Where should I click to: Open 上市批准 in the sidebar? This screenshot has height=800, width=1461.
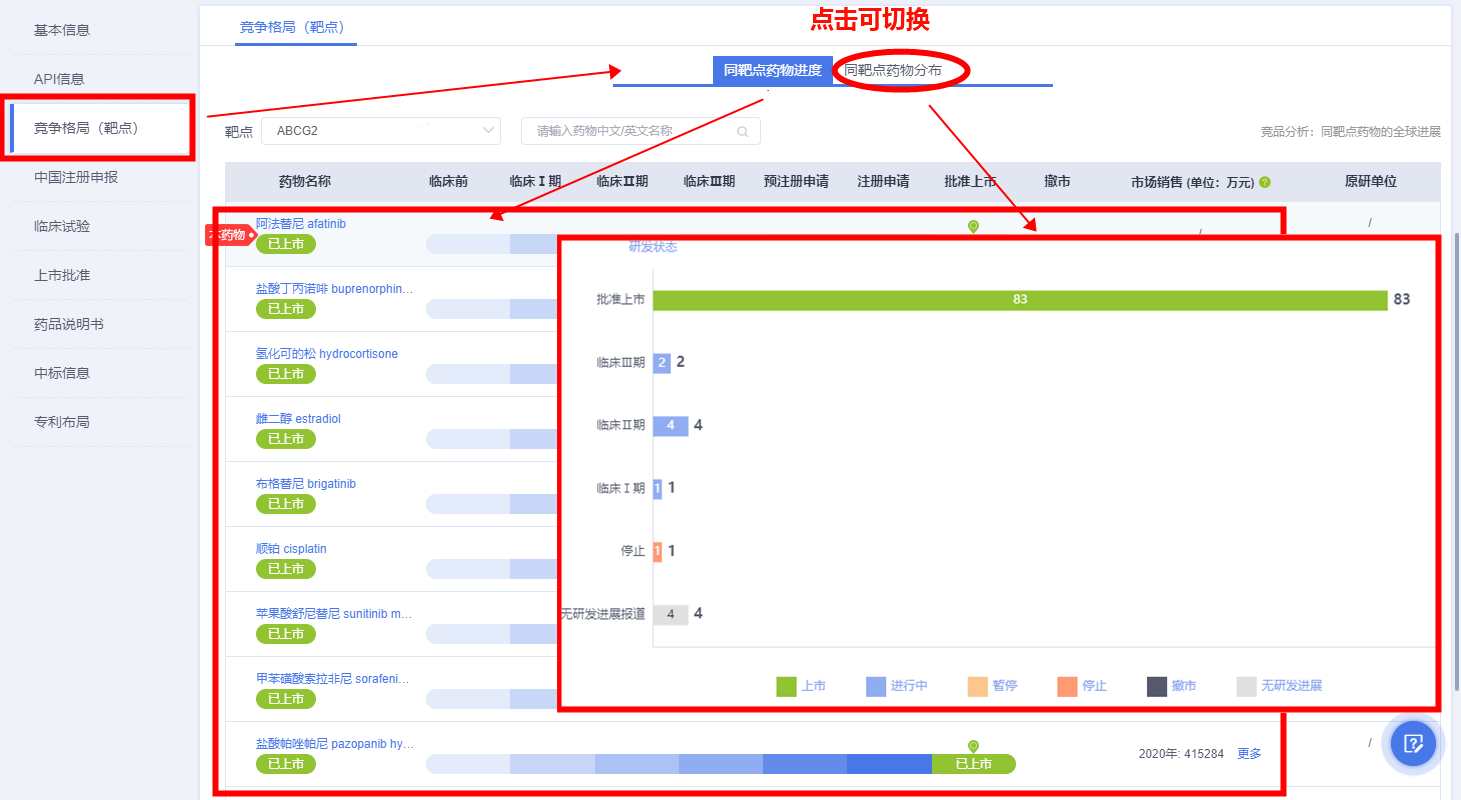tap(62, 275)
